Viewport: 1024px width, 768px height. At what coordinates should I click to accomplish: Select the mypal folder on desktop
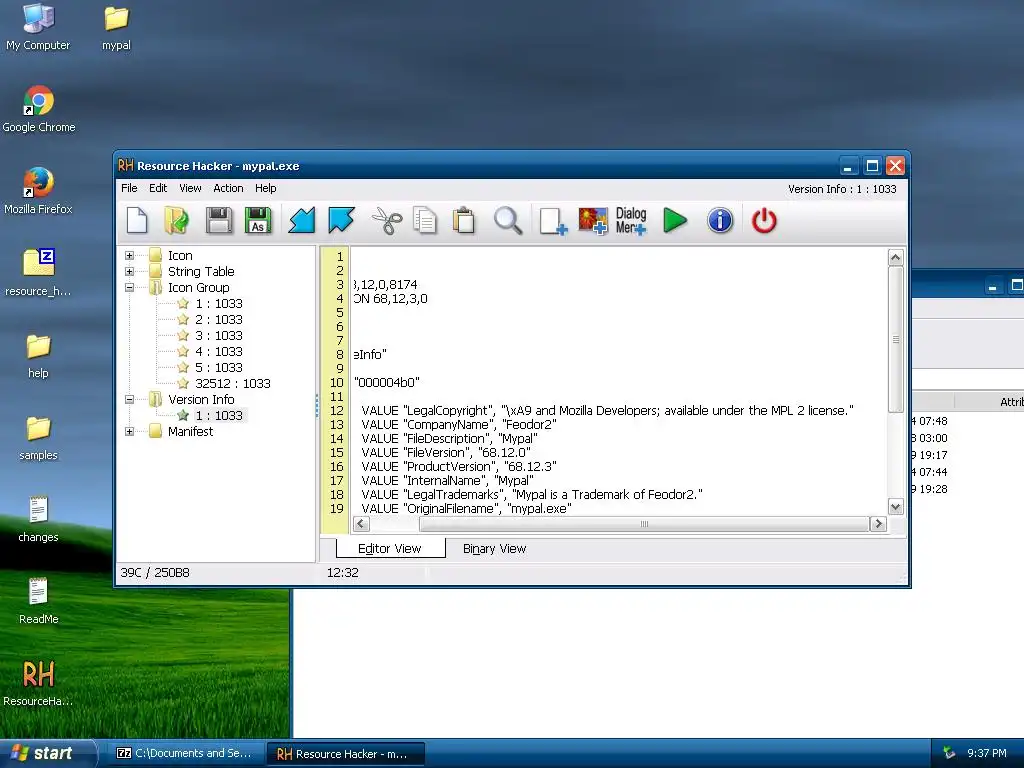click(x=116, y=27)
